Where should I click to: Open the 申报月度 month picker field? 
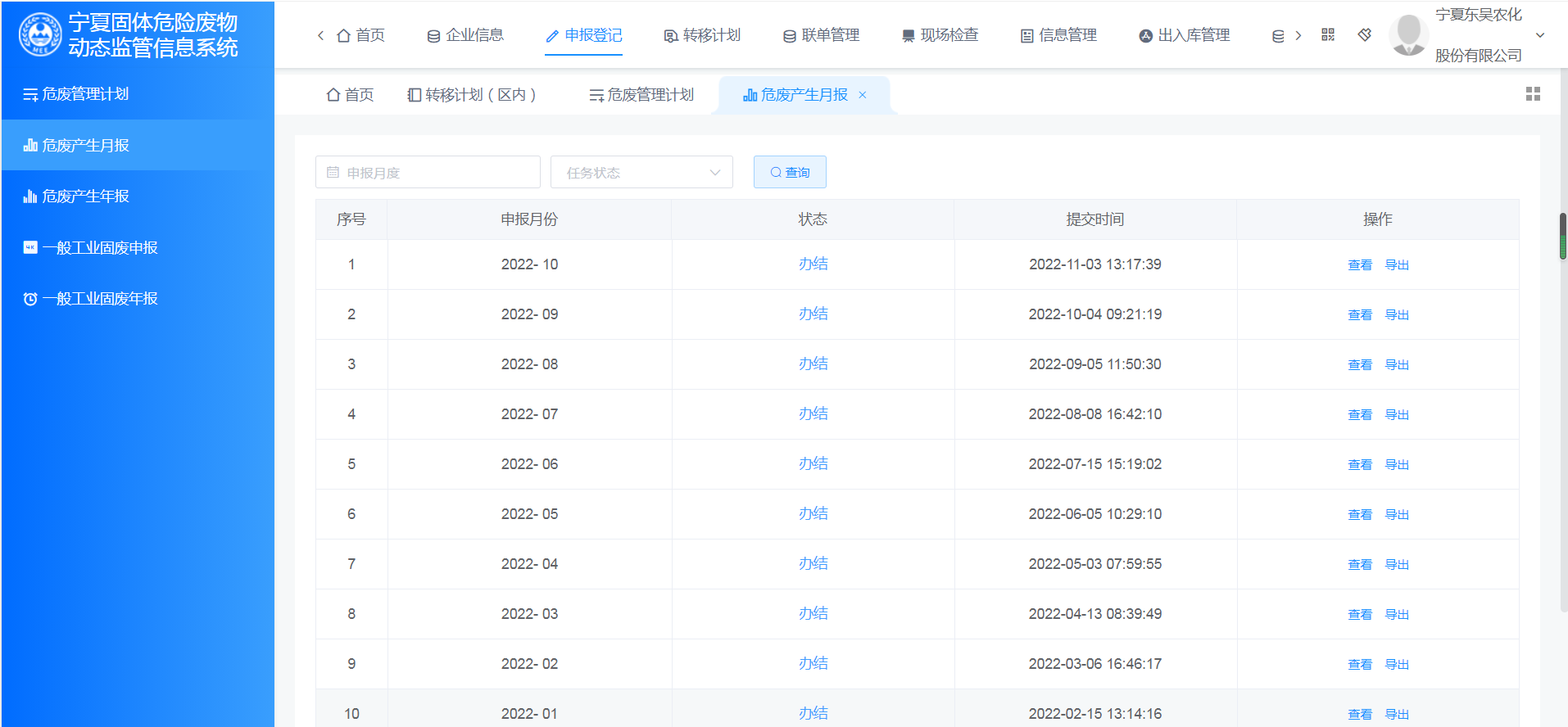[x=428, y=173]
